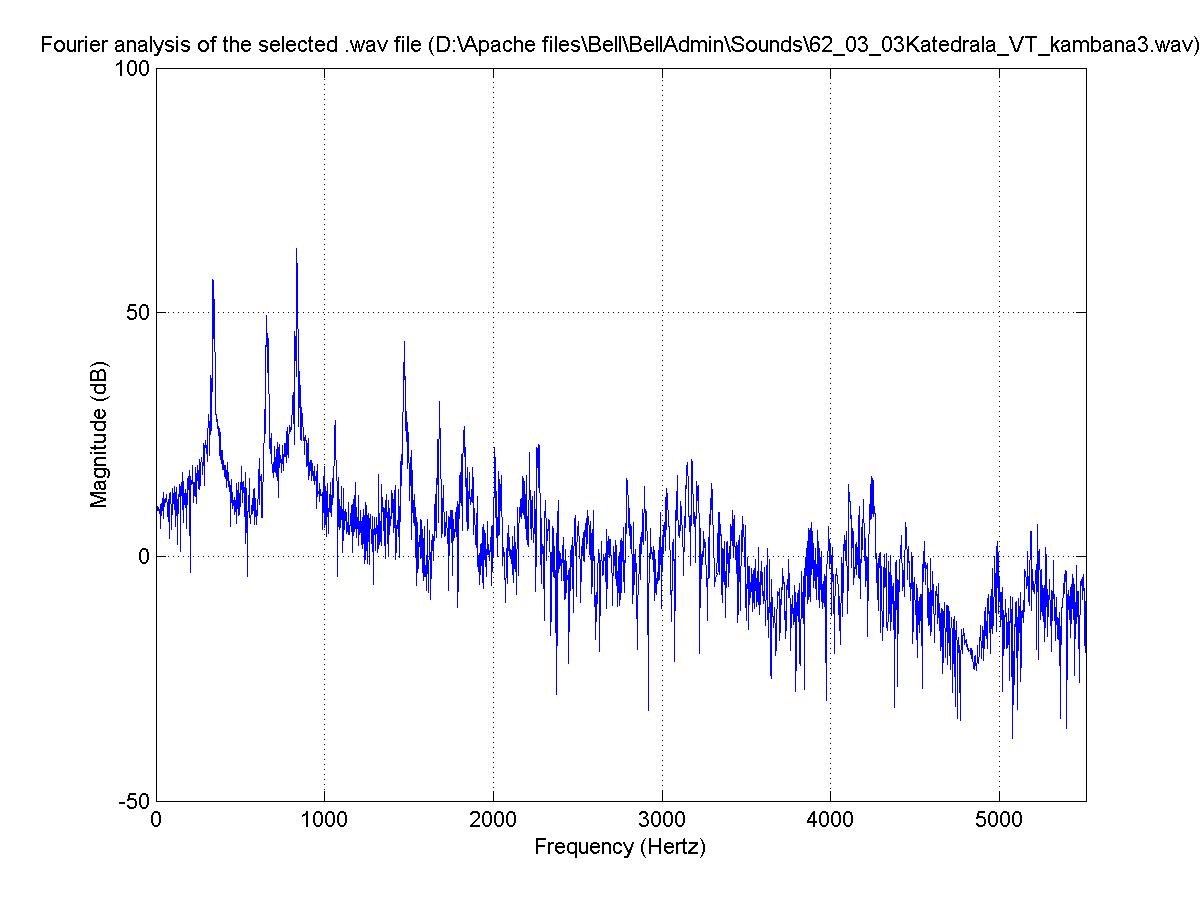Click the deepest dip just below 3000 Hz
The width and height of the screenshot is (1200, 900).
[x=648, y=708]
